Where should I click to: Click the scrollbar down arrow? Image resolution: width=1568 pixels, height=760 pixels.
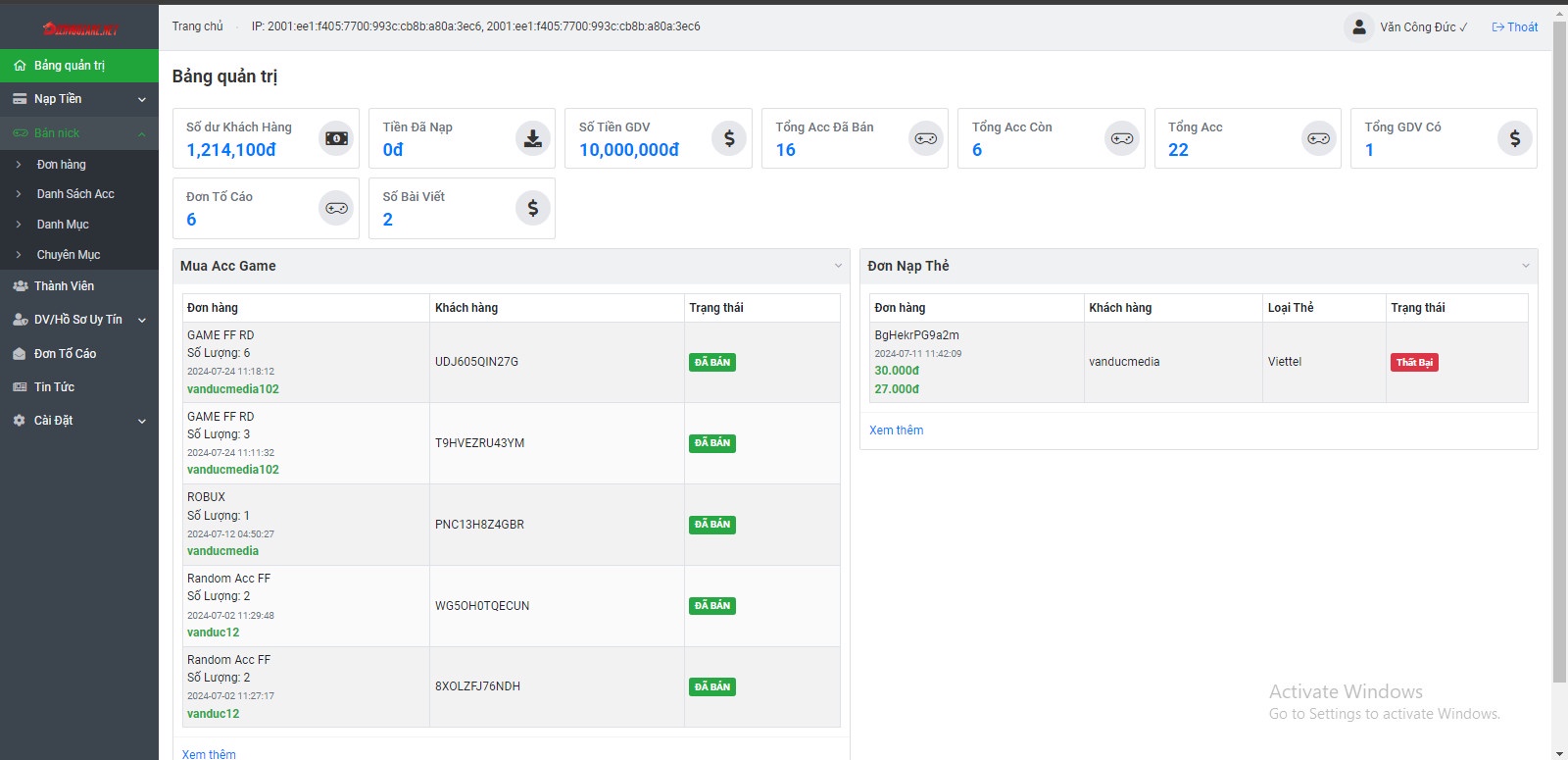pos(1559,753)
